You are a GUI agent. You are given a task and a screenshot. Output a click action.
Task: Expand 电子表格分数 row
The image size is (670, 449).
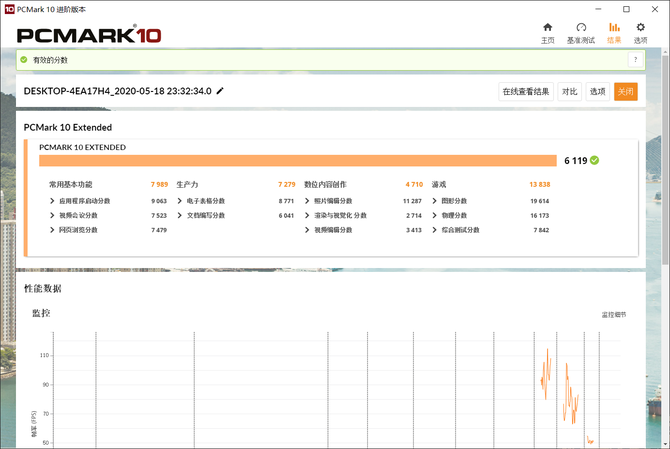click(179, 201)
